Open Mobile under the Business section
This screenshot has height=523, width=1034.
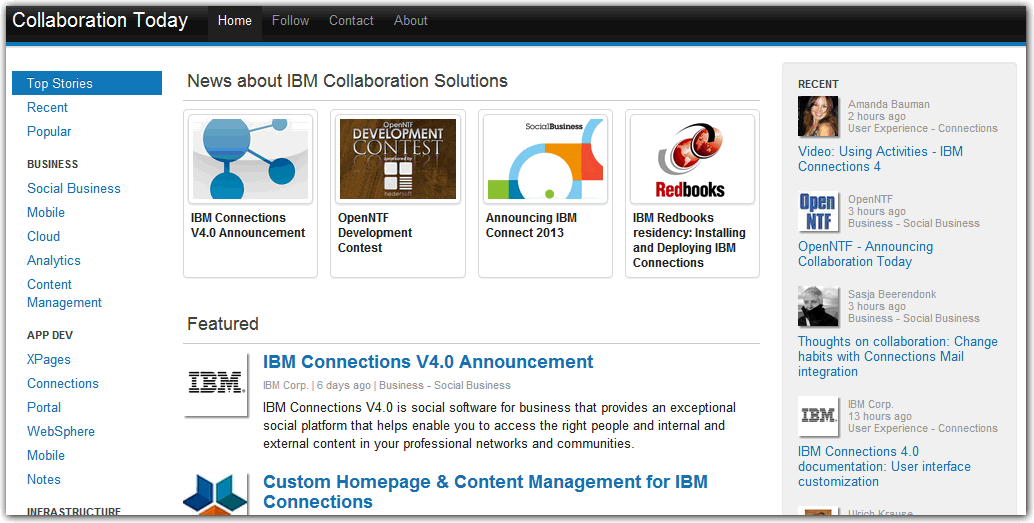click(x=46, y=212)
